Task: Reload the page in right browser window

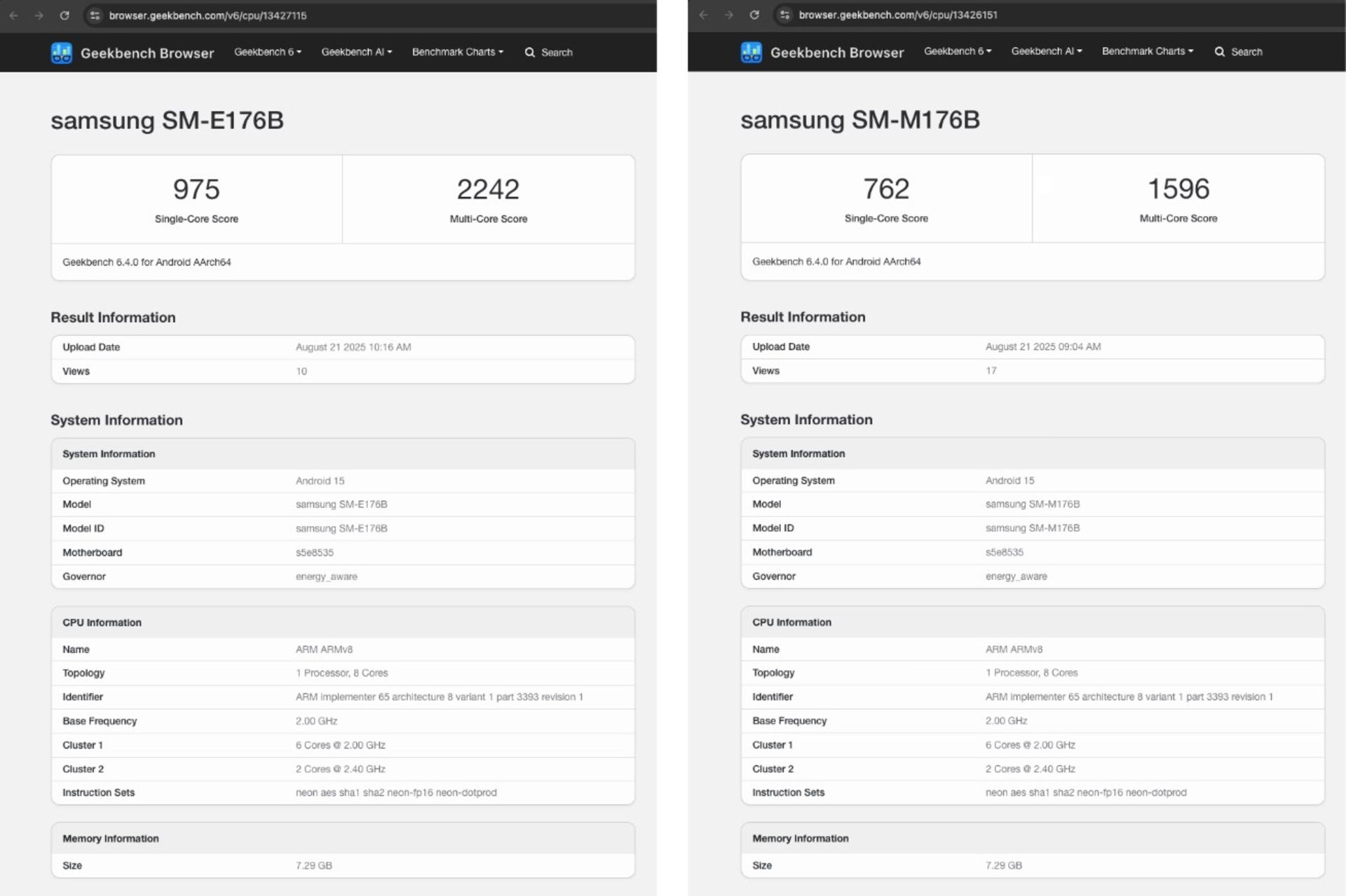Action: click(754, 15)
